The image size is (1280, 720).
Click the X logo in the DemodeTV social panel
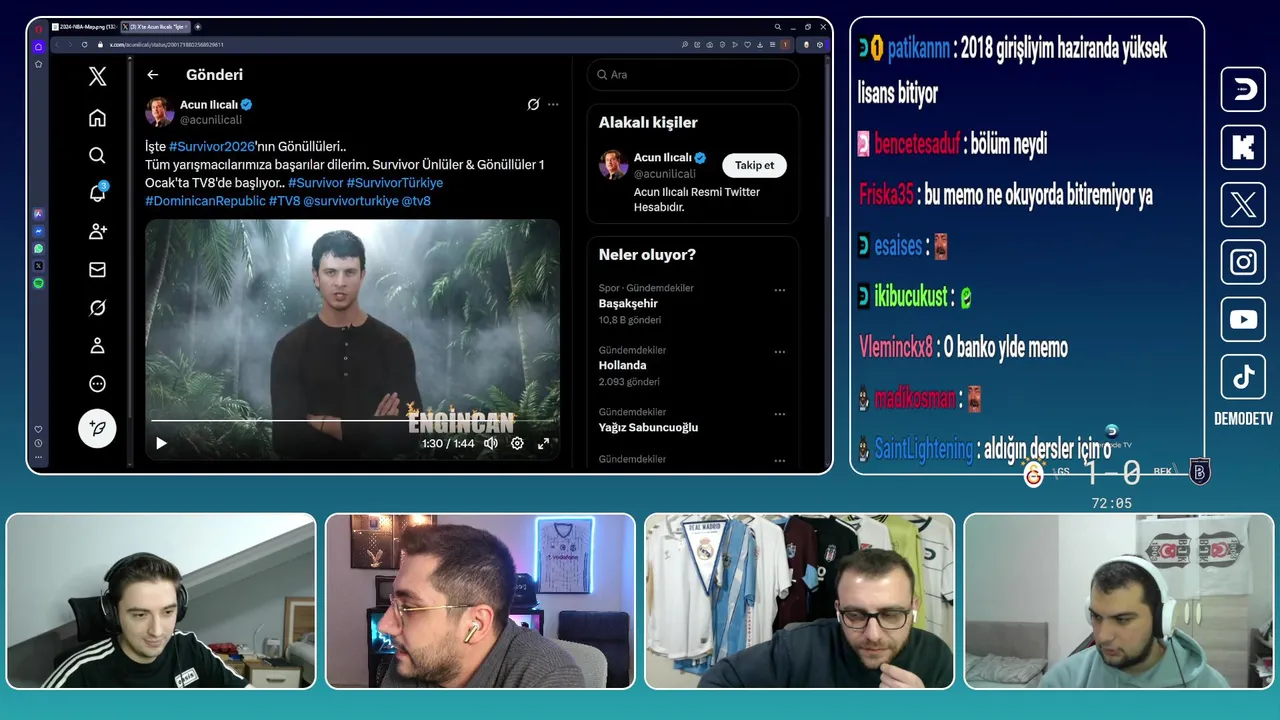pyautogui.click(x=1243, y=205)
